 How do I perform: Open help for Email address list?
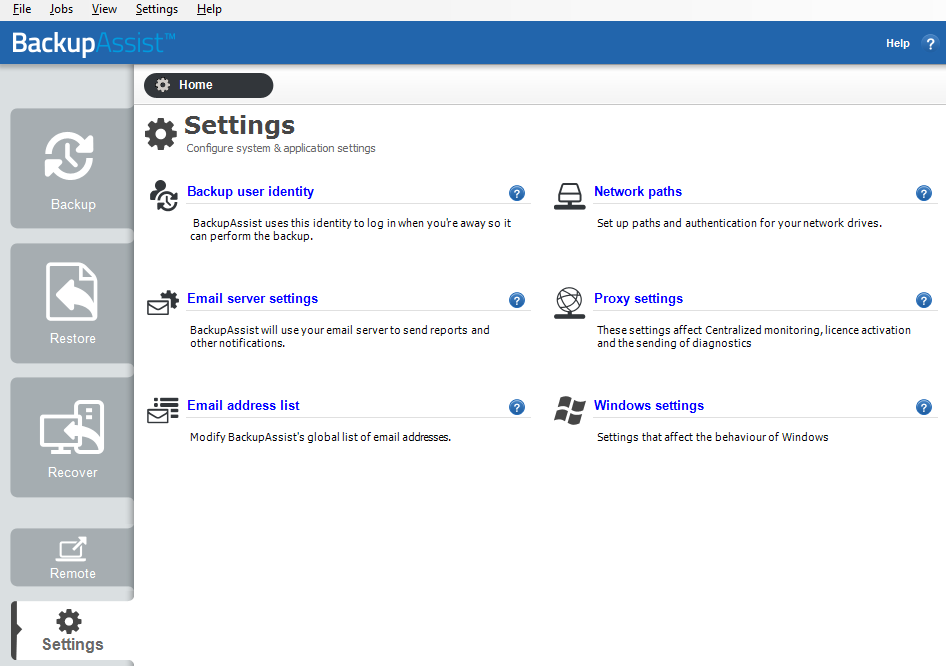click(516, 407)
